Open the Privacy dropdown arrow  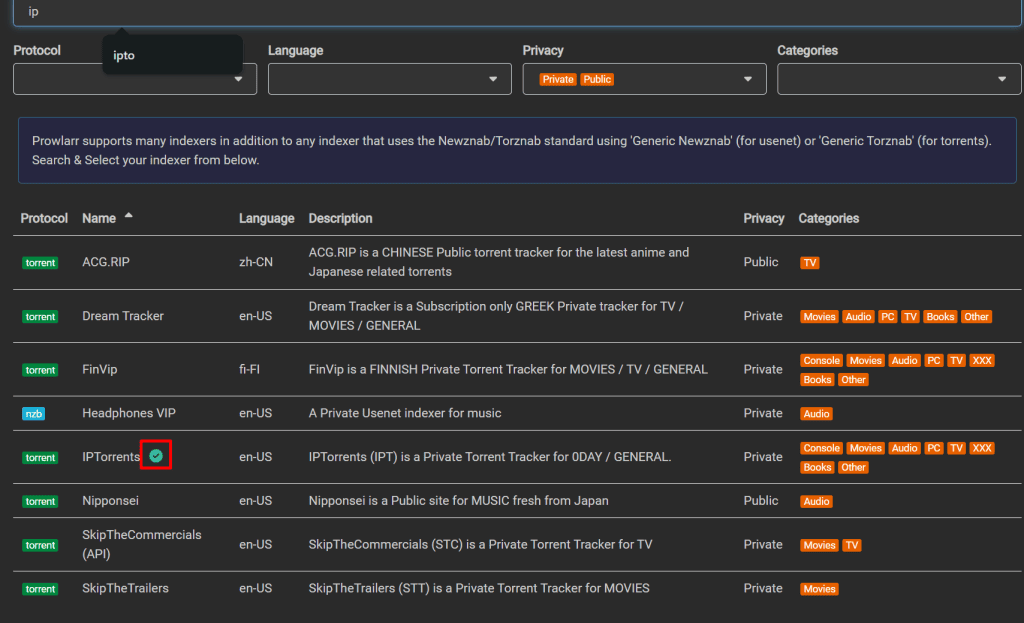pyautogui.click(x=747, y=79)
